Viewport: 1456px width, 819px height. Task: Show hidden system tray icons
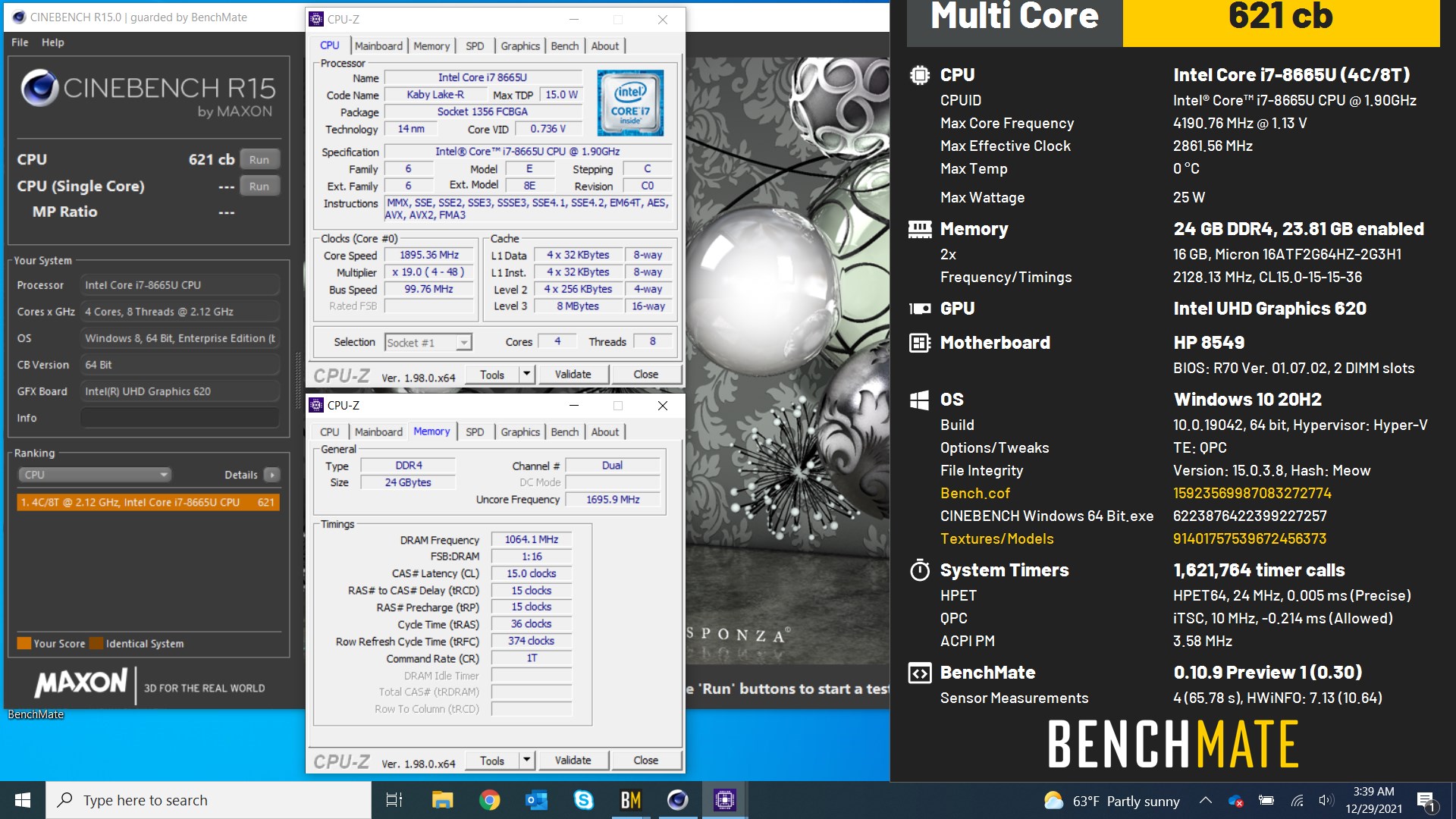[1205, 801]
